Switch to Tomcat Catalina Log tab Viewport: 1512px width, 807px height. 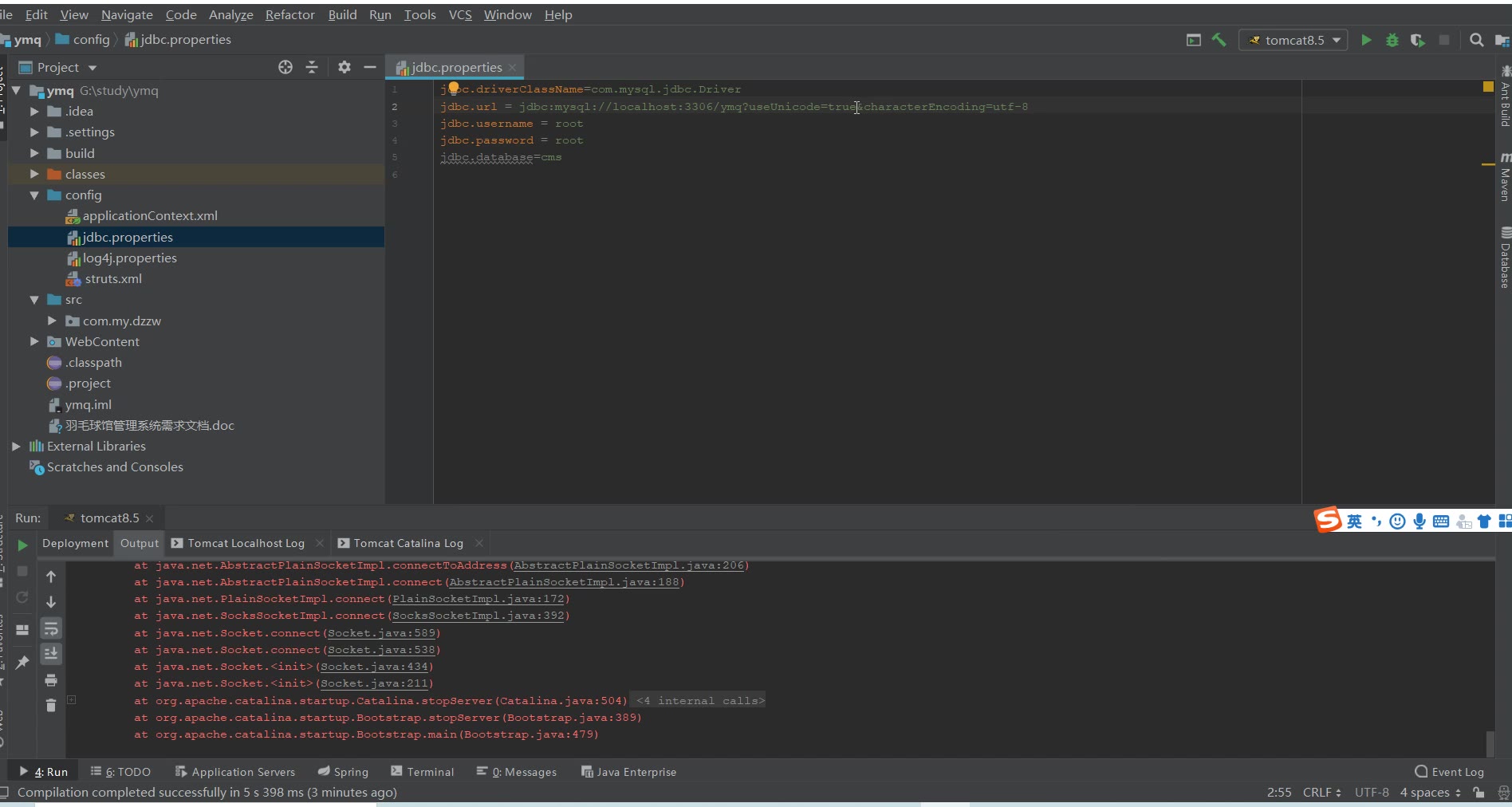pos(408,543)
